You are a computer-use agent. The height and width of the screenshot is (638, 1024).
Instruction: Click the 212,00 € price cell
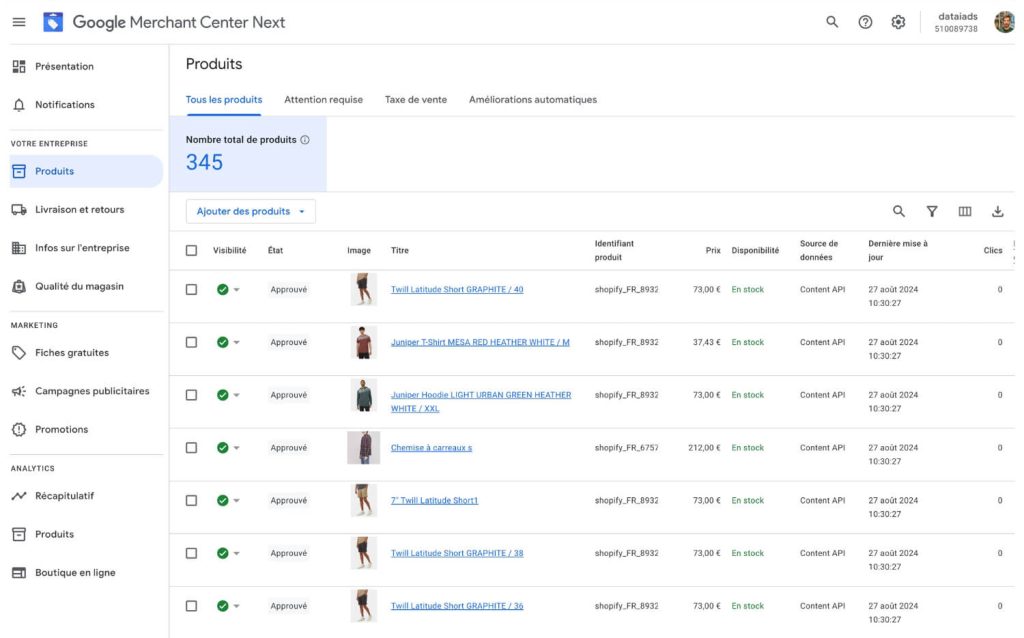(704, 448)
